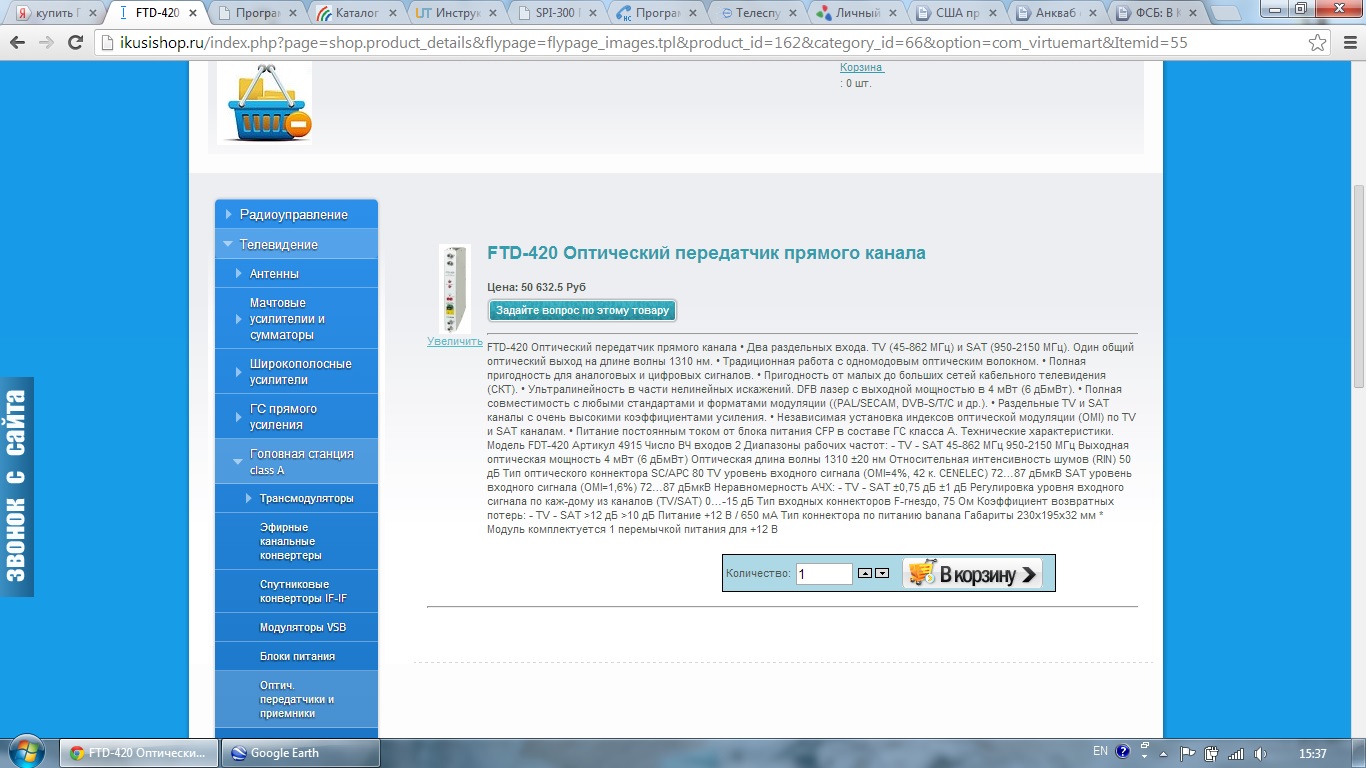Open Эфирные канальные конвертеры item
Screen dimensions: 1366x768
click(x=296, y=541)
